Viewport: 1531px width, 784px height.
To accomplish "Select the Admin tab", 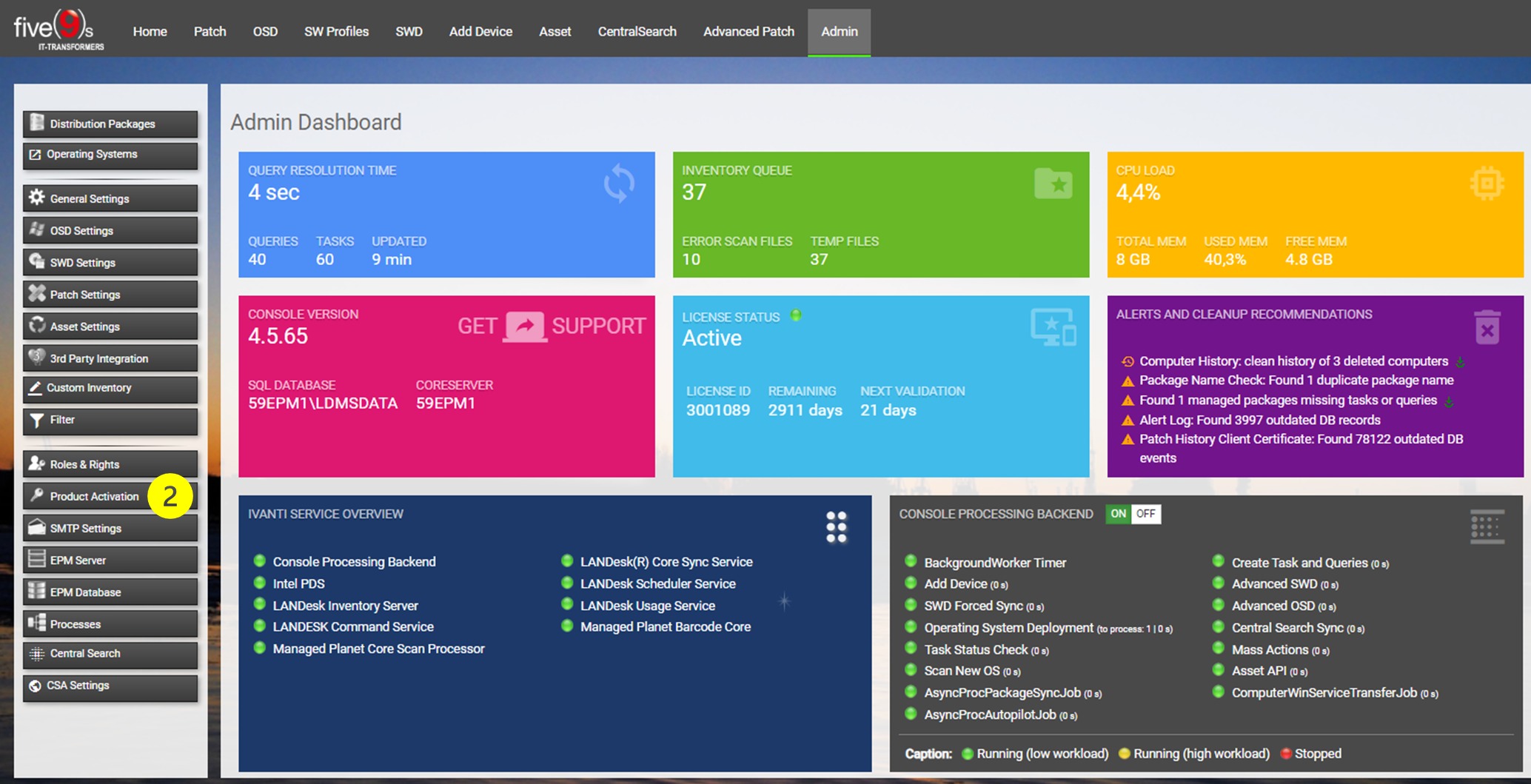I will pos(839,32).
